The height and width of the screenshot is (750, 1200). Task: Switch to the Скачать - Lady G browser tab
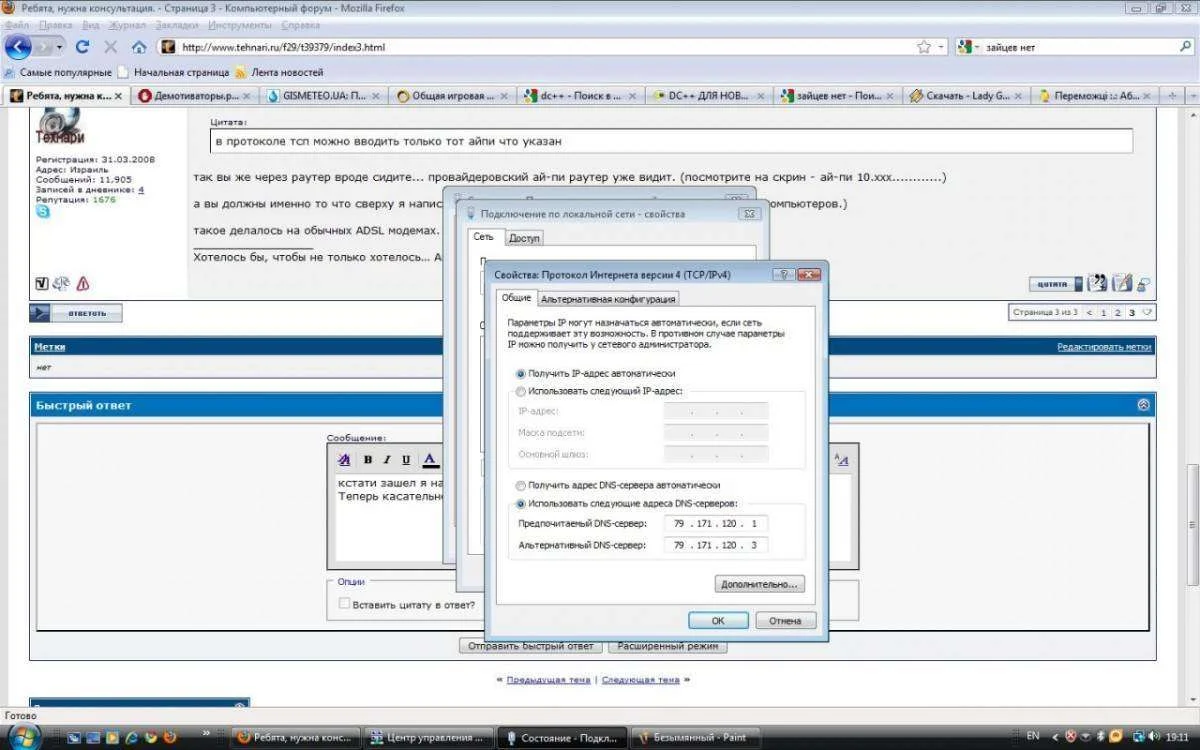[x=967, y=96]
